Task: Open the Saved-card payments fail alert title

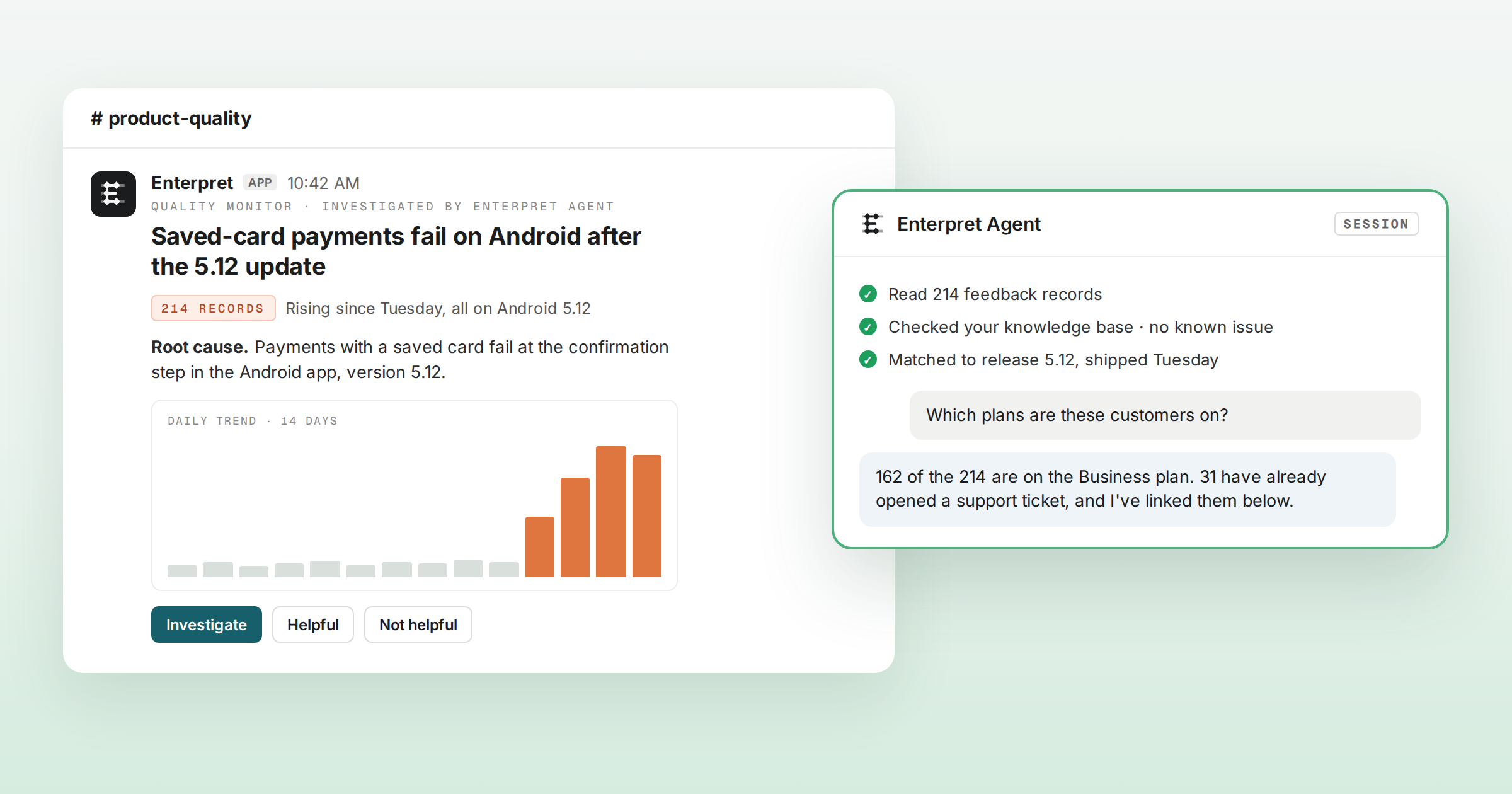Action: click(x=396, y=251)
